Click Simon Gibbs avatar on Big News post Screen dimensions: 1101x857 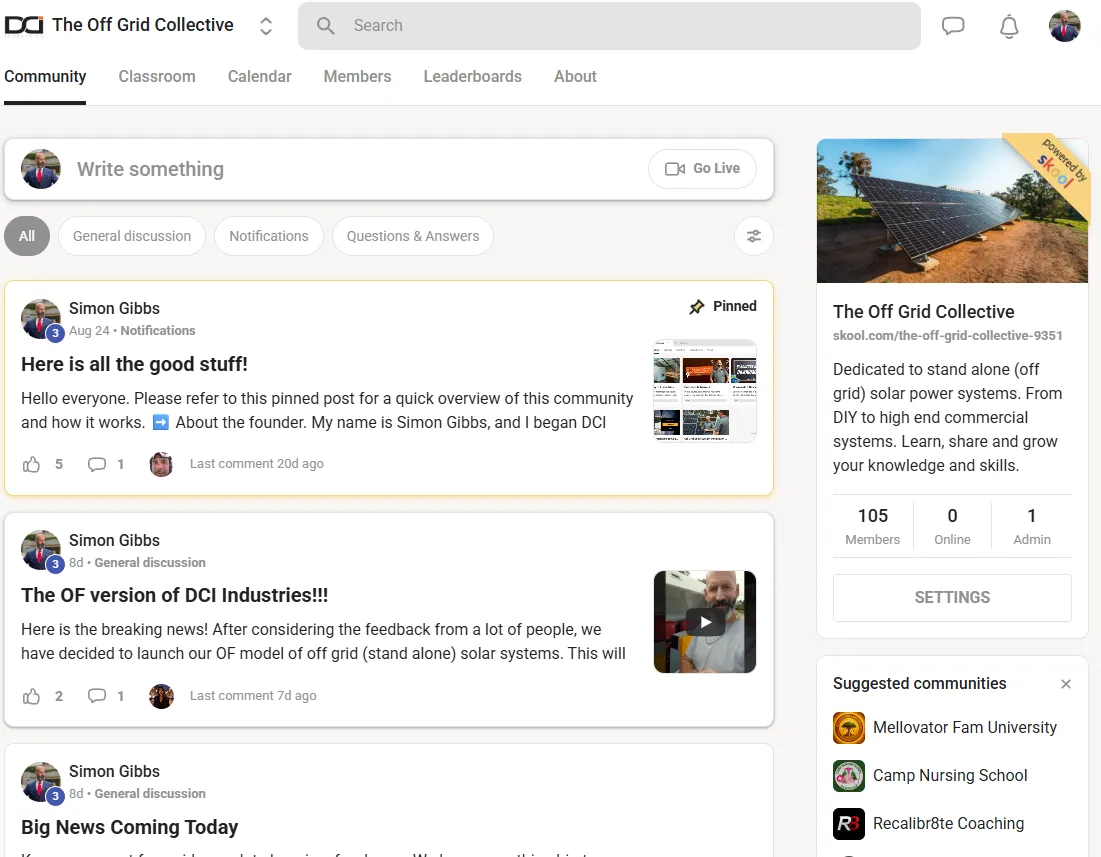pyautogui.click(x=41, y=782)
